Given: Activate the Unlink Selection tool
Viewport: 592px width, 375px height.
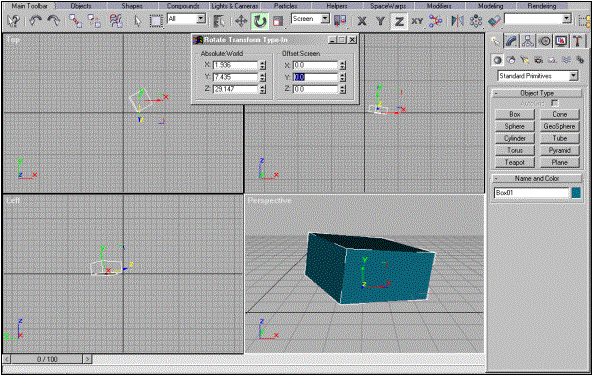Looking at the screenshot, I should point(94,21).
